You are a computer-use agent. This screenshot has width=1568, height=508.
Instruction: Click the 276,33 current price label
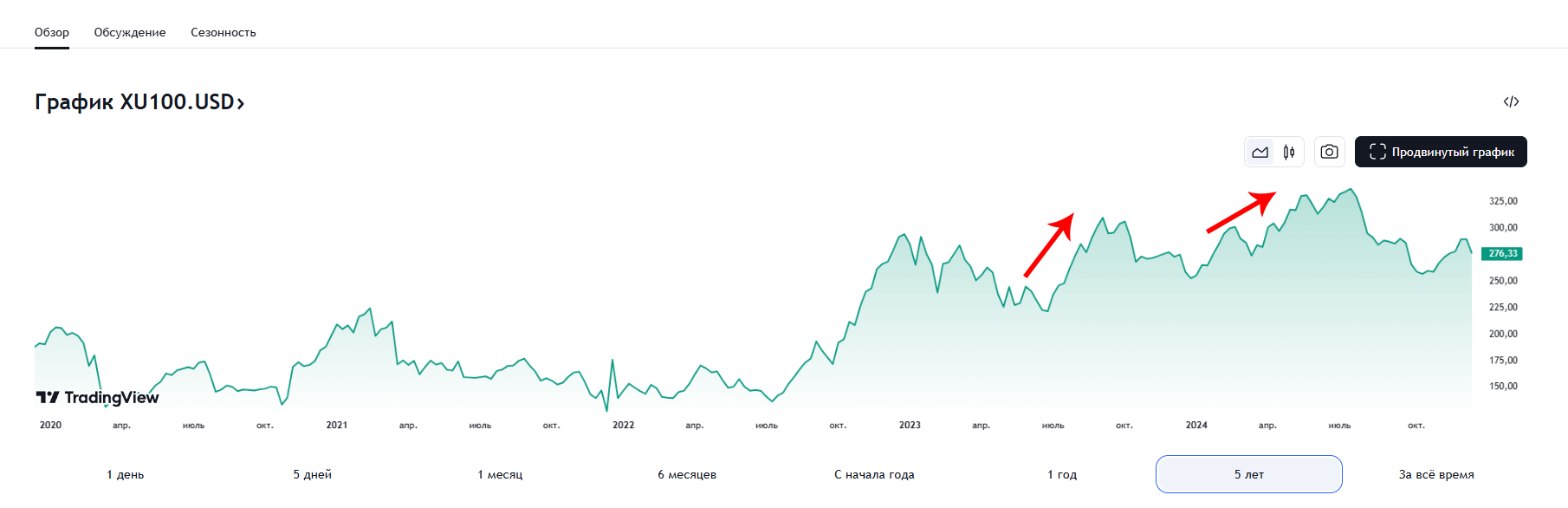[x=1502, y=253]
